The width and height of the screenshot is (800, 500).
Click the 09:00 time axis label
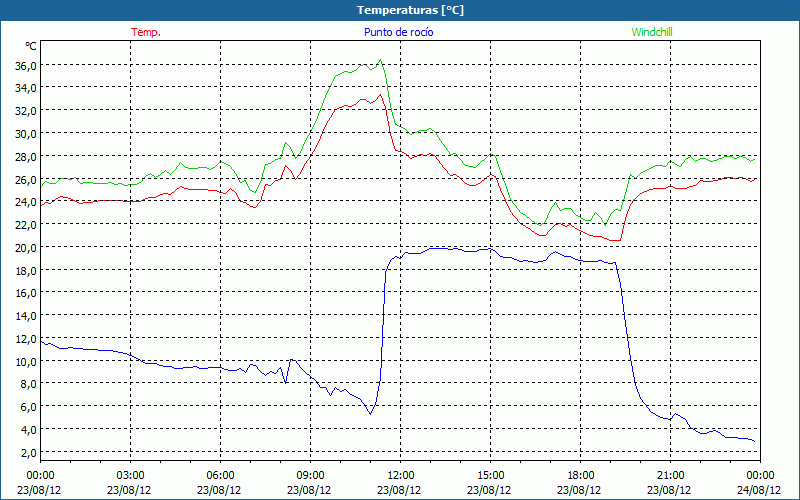click(x=310, y=475)
